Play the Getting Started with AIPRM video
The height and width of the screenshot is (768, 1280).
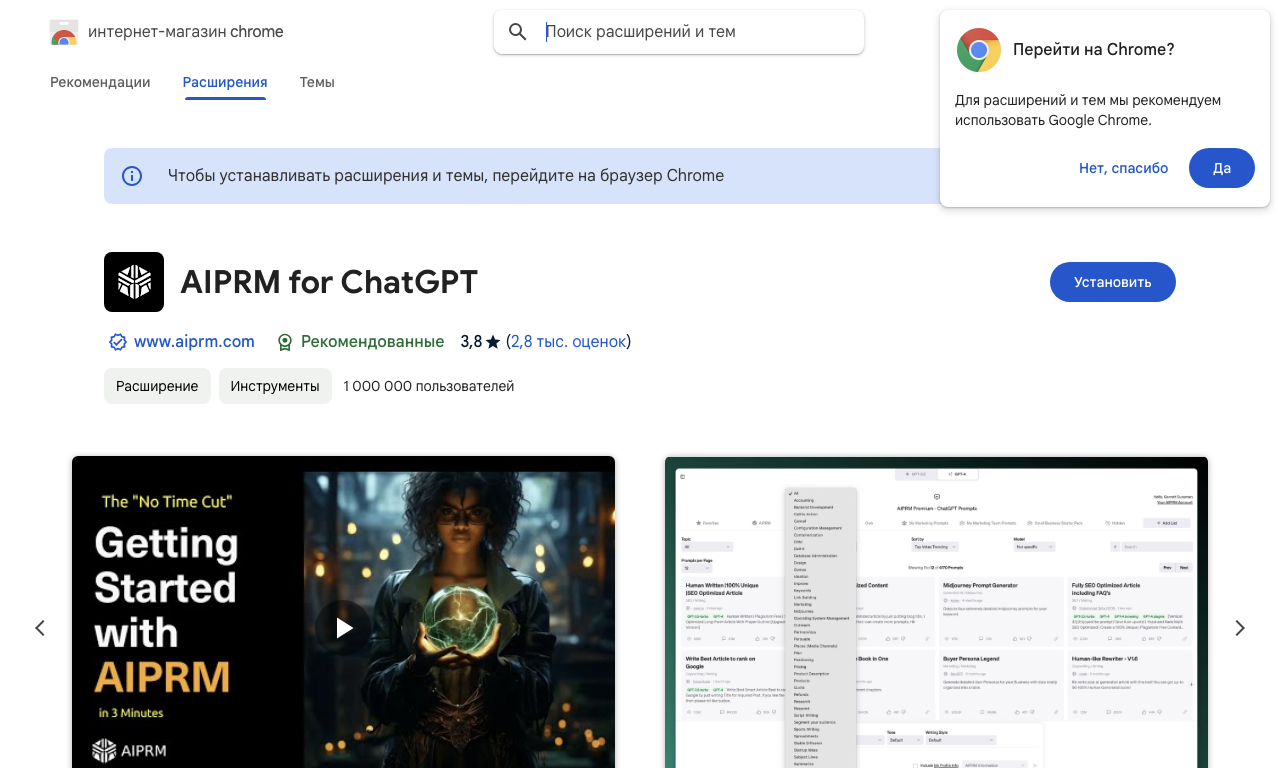[x=344, y=628]
